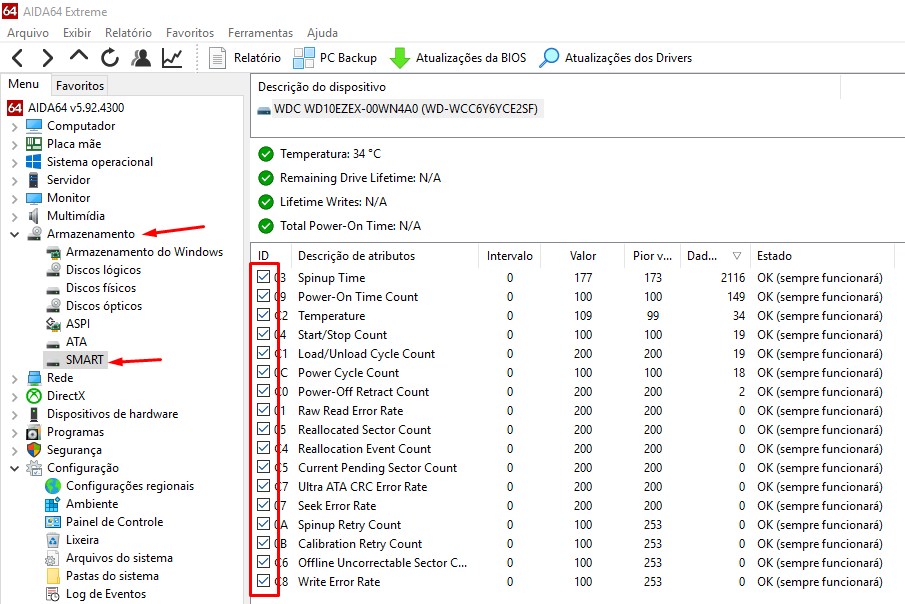Click the Programas icon in the tree

(x=34, y=432)
